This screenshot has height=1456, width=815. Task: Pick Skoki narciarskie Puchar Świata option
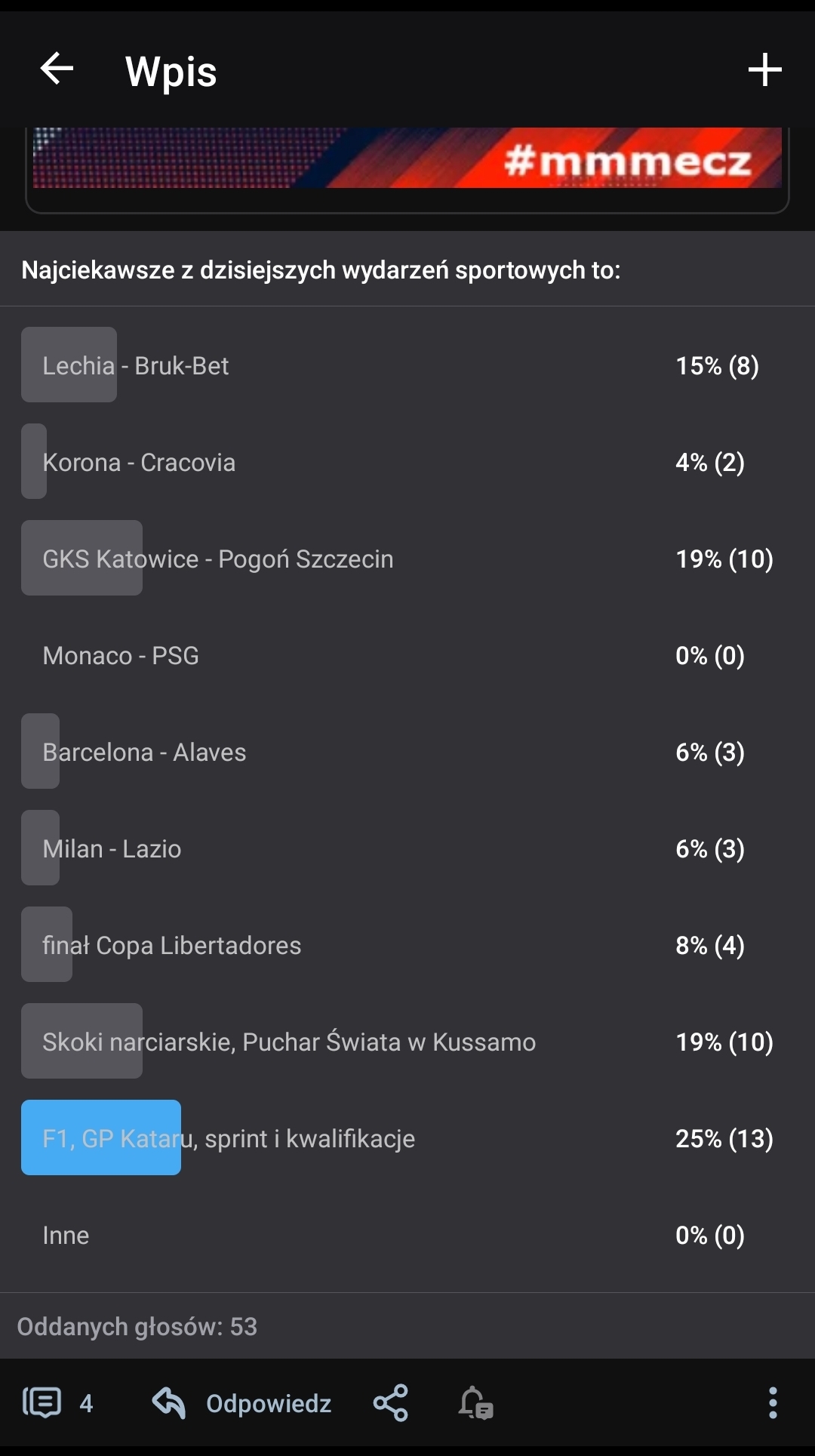289,1042
